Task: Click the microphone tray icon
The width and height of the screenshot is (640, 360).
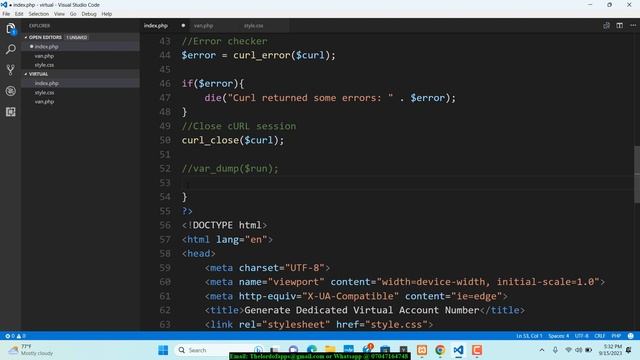Action: (555, 350)
